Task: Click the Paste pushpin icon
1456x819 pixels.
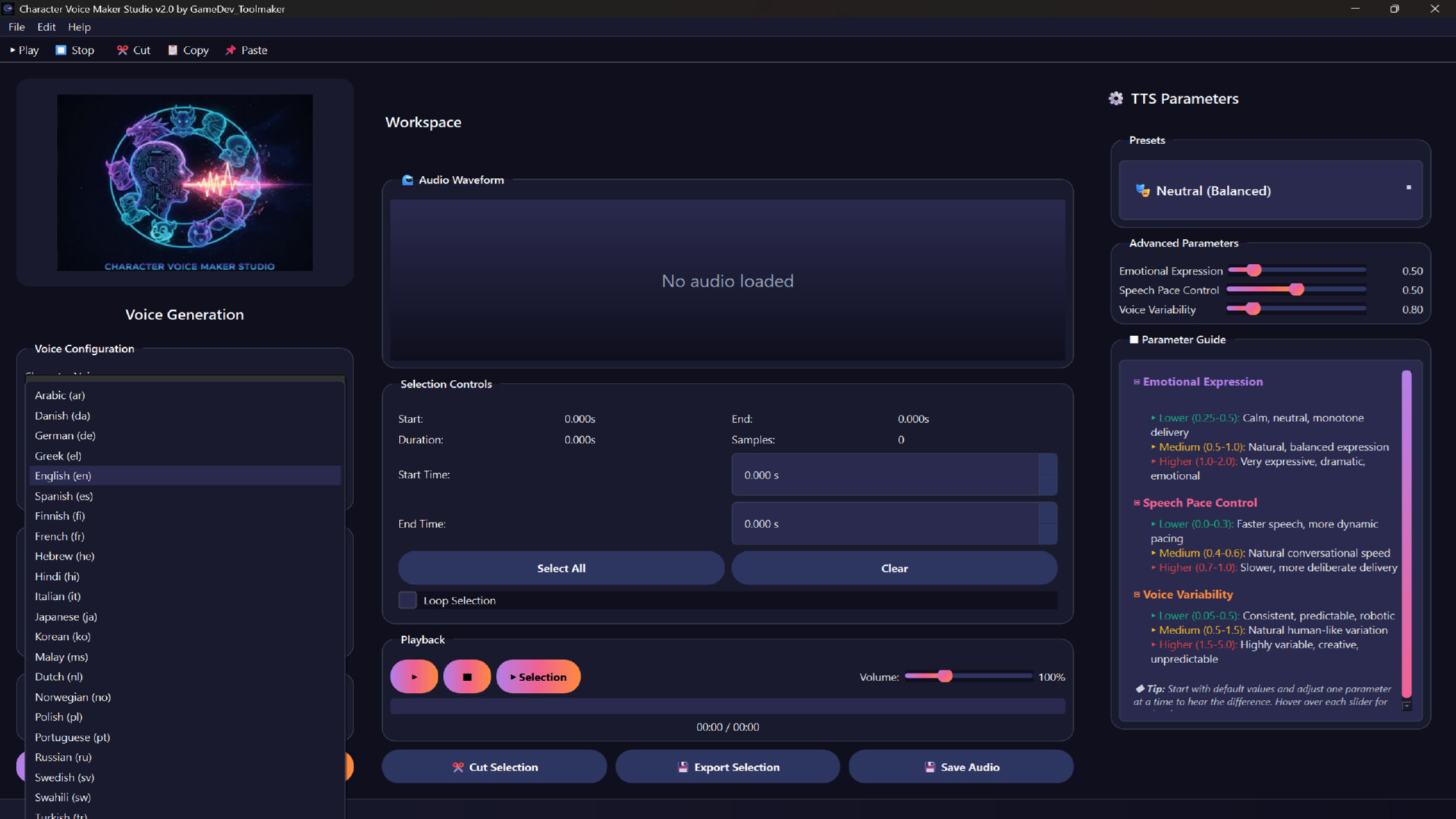Action: pyautogui.click(x=231, y=49)
